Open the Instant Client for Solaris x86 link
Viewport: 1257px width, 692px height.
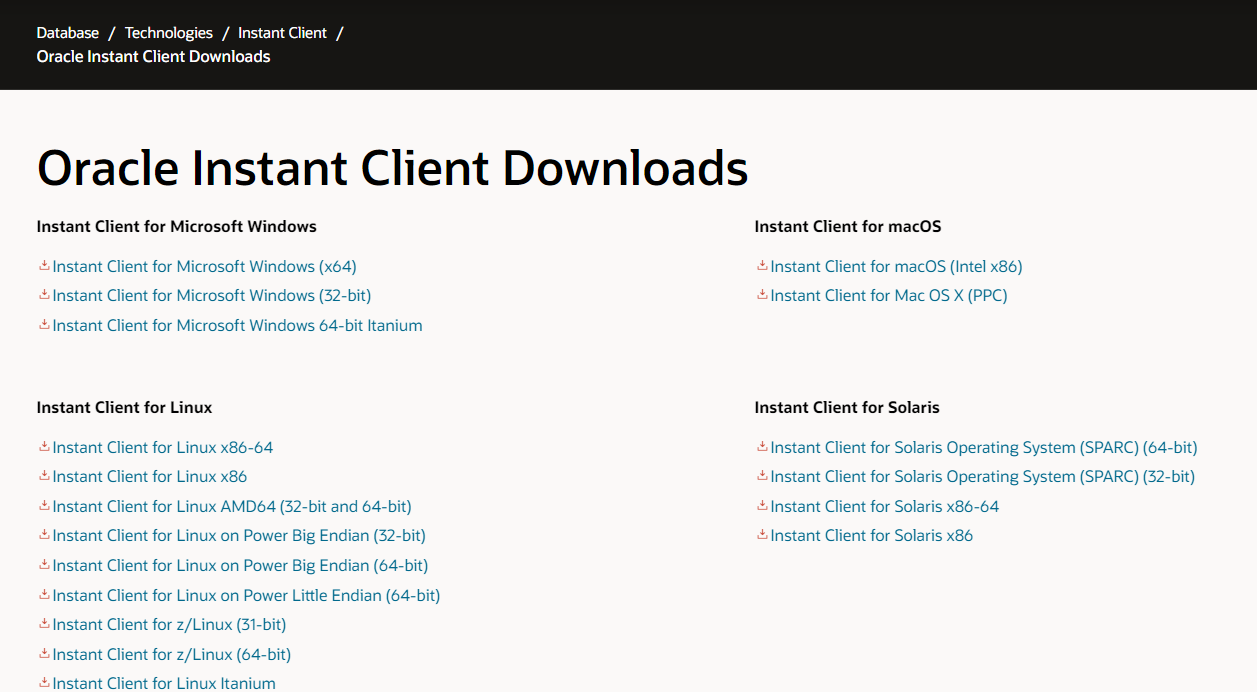(x=872, y=536)
